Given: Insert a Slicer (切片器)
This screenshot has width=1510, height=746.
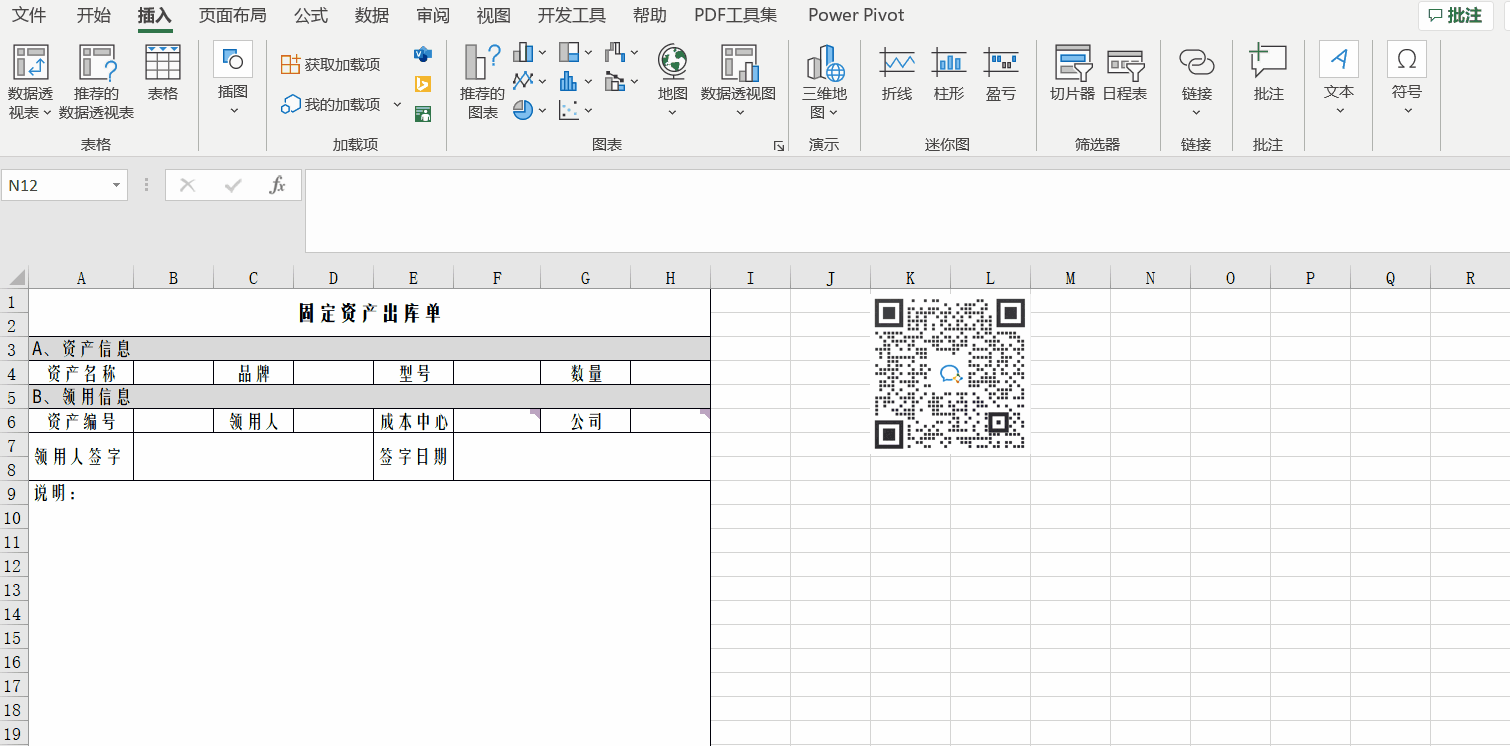Looking at the screenshot, I should 1073,73.
